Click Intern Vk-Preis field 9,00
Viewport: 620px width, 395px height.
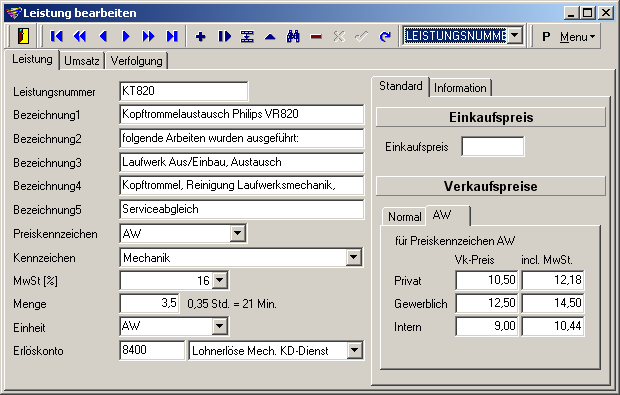coord(486,326)
